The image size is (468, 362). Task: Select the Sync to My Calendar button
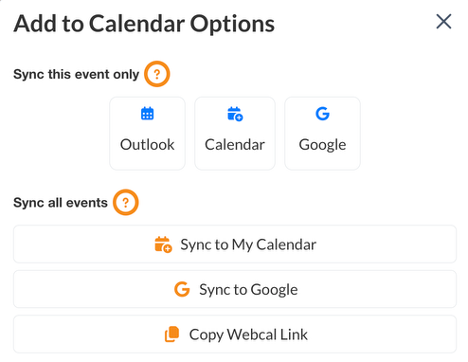(x=235, y=244)
